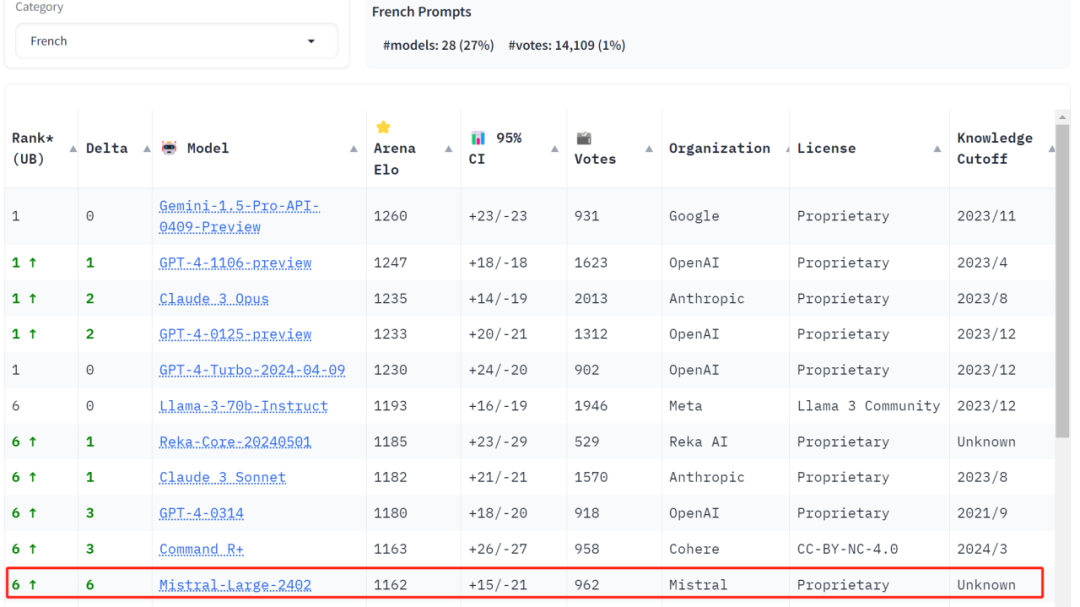Image resolution: width=1080 pixels, height=607 pixels.
Task: Open the Category dropdown showing French
Action: [176, 41]
